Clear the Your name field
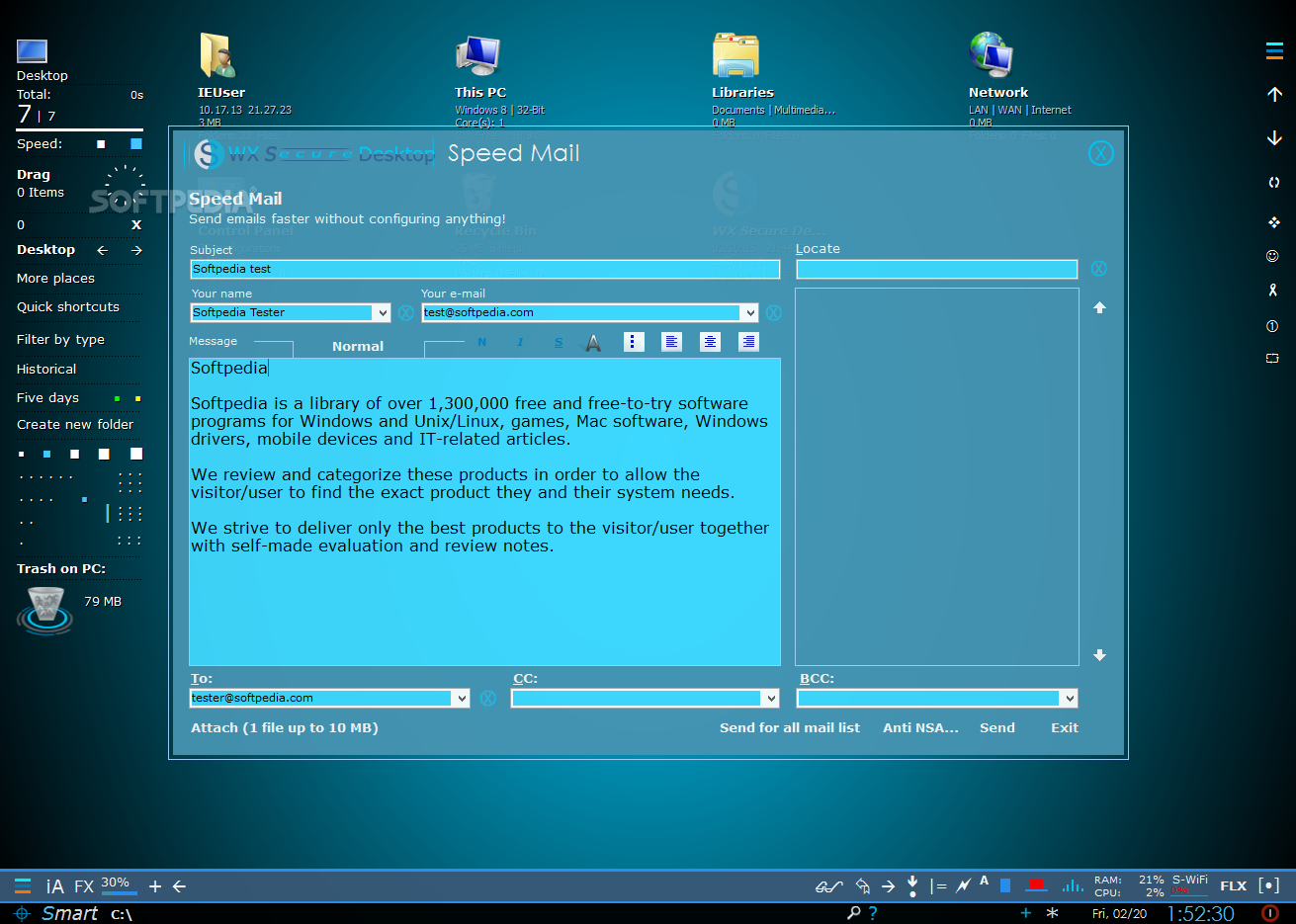The image size is (1296, 924). [406, 312]
